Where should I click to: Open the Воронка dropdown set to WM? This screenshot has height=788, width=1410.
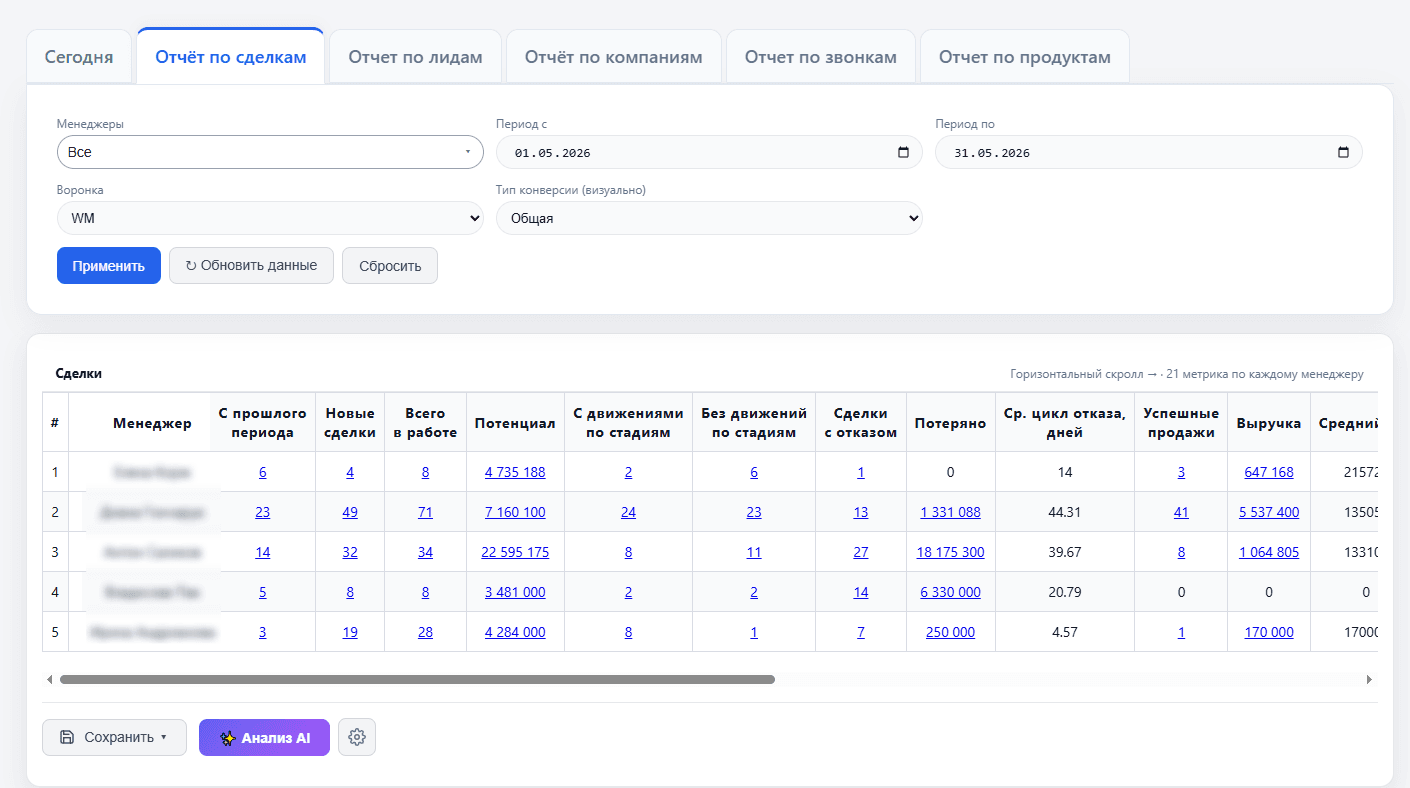270,218
